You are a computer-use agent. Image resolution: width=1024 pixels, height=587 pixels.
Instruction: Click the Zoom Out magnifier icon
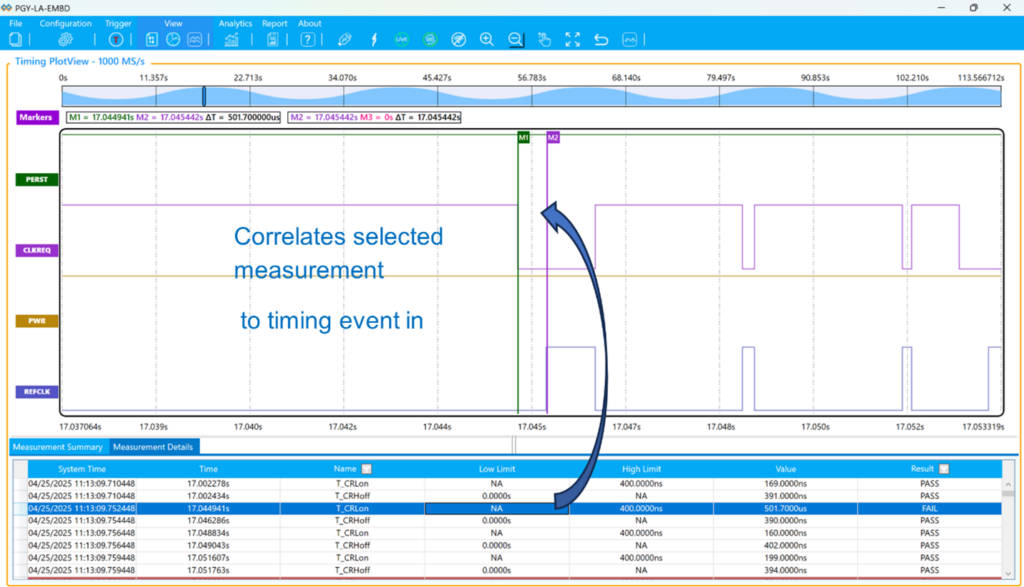[x=515, y=40]
